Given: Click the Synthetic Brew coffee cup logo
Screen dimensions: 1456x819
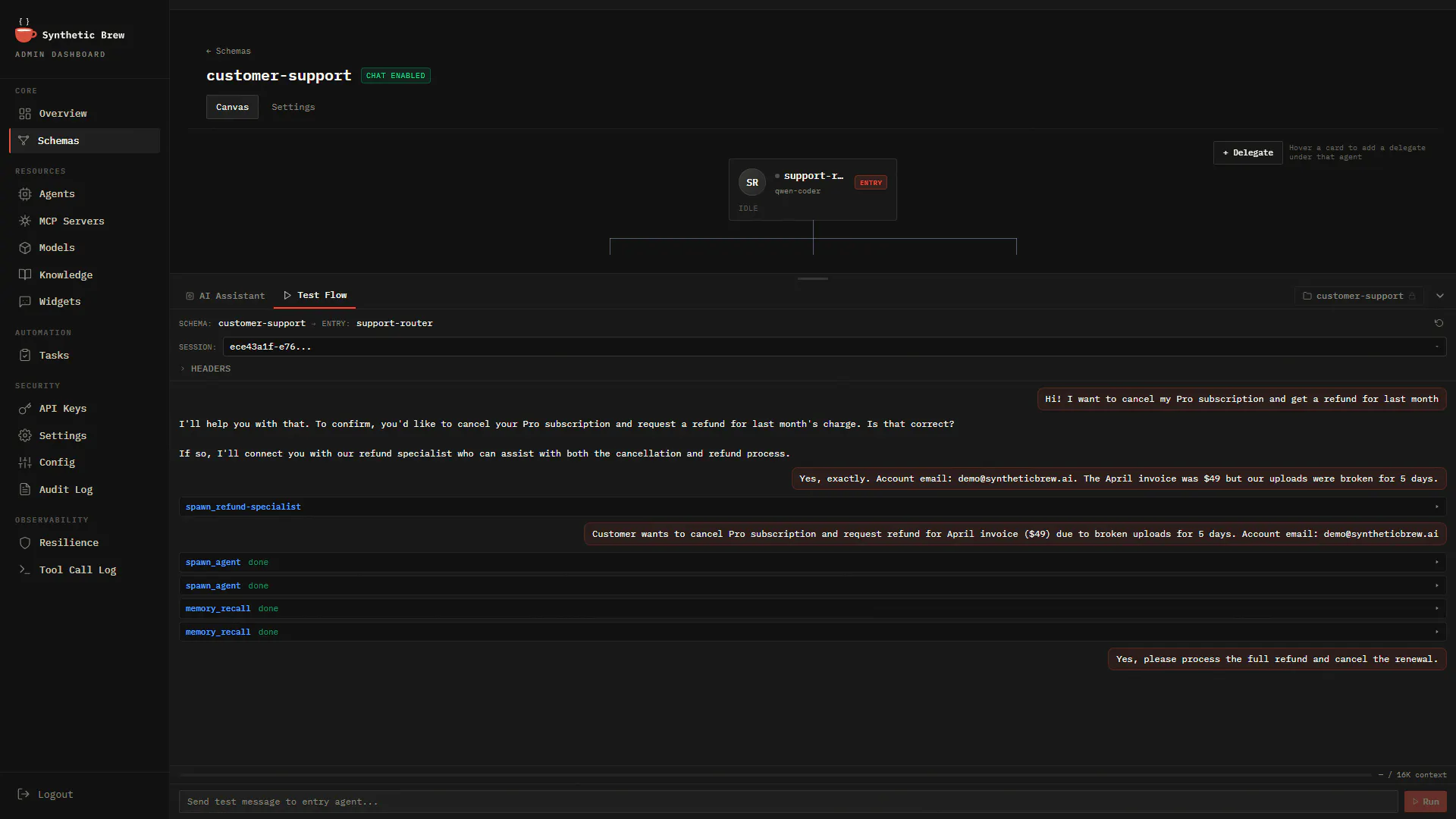Looking at the screenshot, I should pos(25,31).
